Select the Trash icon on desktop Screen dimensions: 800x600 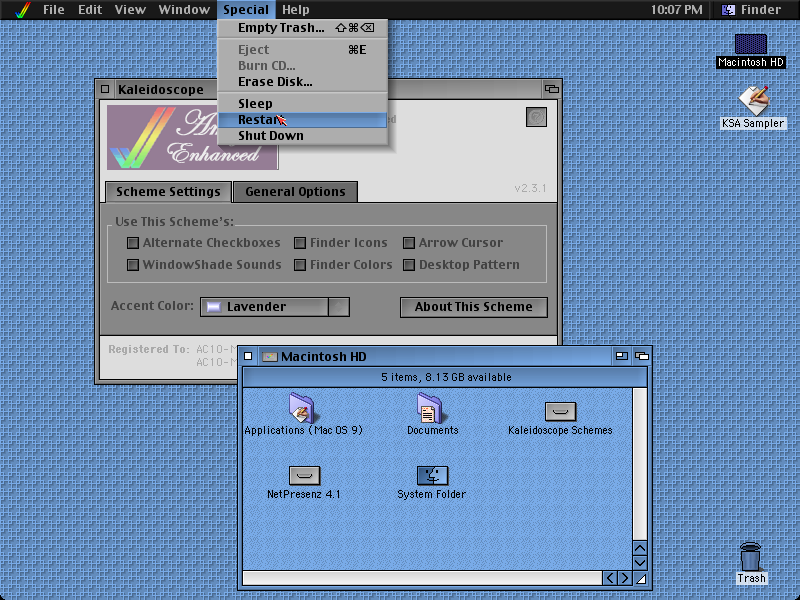point(751,557)
